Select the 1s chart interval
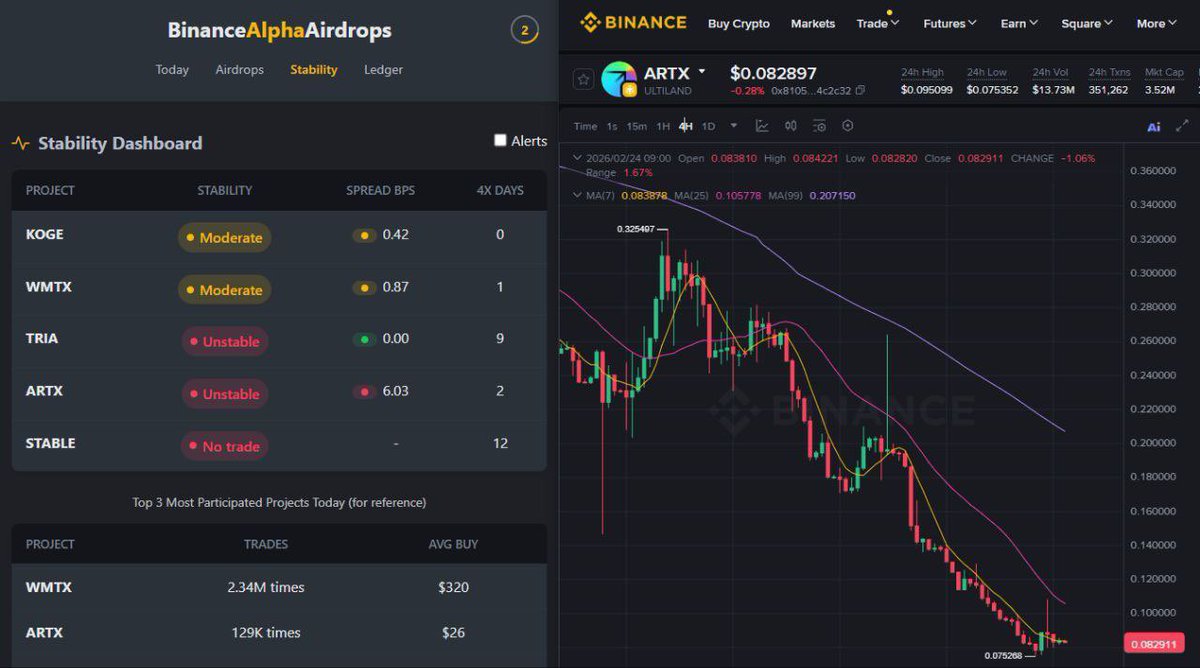This screenshot has height=668, width=1200. 612,126
